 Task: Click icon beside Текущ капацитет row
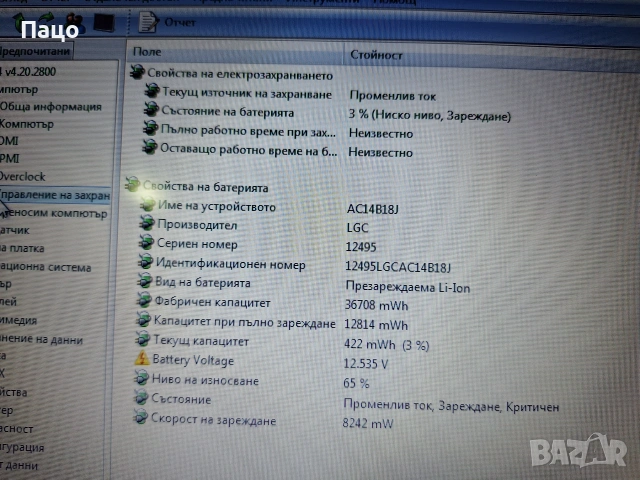[x=143, y=338]
